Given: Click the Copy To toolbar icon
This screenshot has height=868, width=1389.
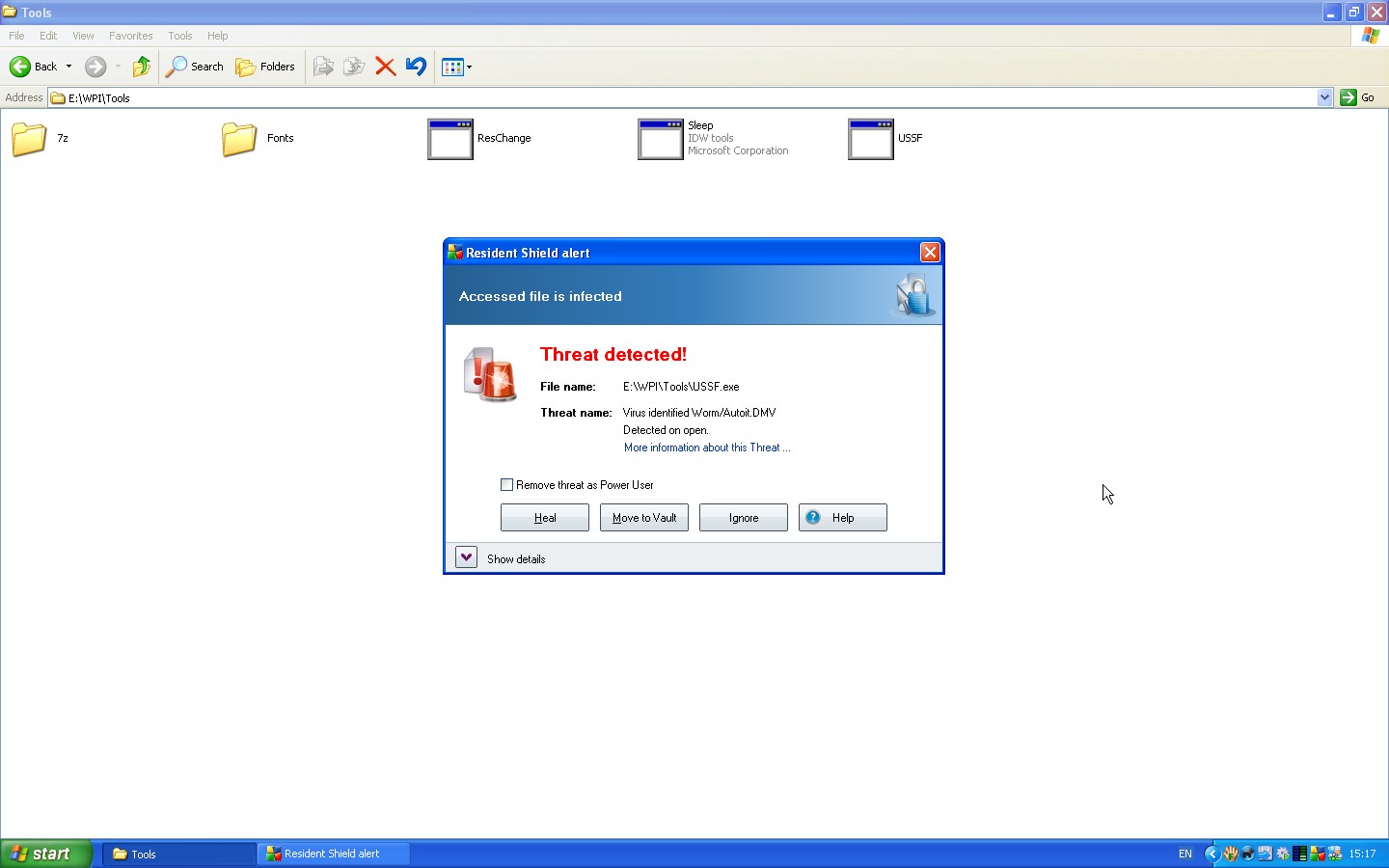Looking at the screenshot, I should coord(354,67).
